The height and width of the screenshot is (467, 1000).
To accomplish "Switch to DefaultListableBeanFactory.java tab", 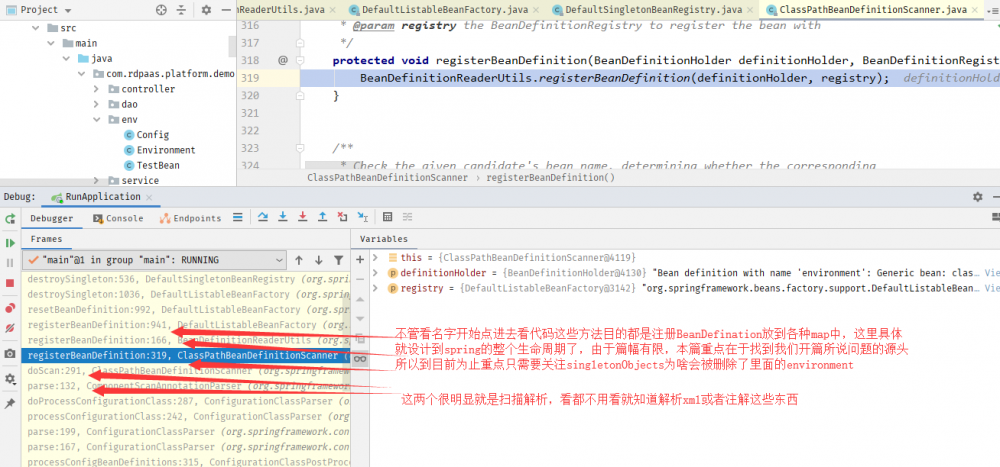I will point(445,10).
